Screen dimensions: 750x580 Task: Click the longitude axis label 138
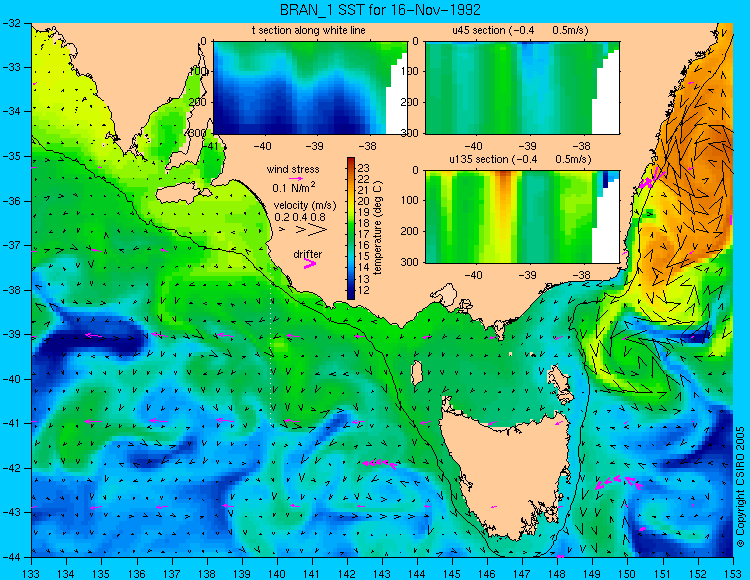tap(207, 574)
